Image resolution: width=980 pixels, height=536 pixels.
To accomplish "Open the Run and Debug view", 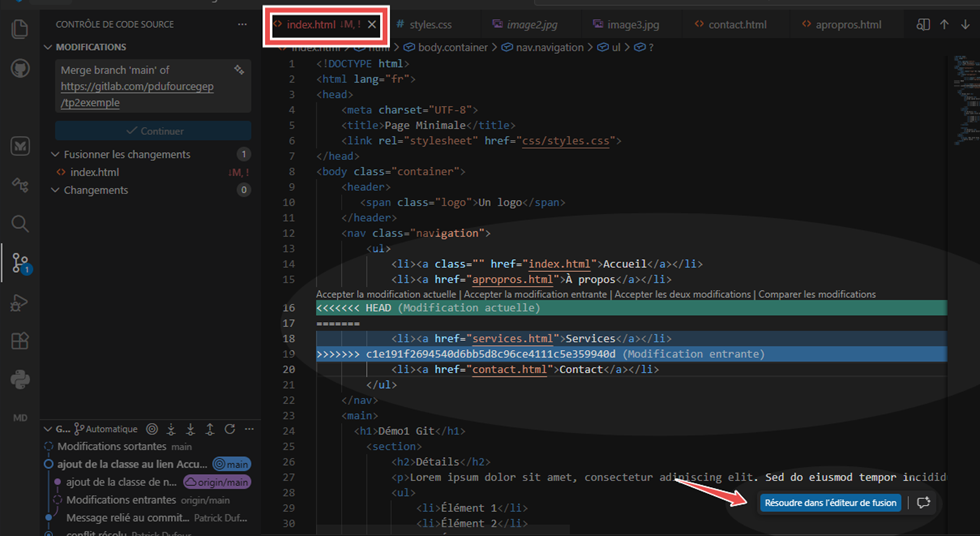I will [x=20, y=303].
